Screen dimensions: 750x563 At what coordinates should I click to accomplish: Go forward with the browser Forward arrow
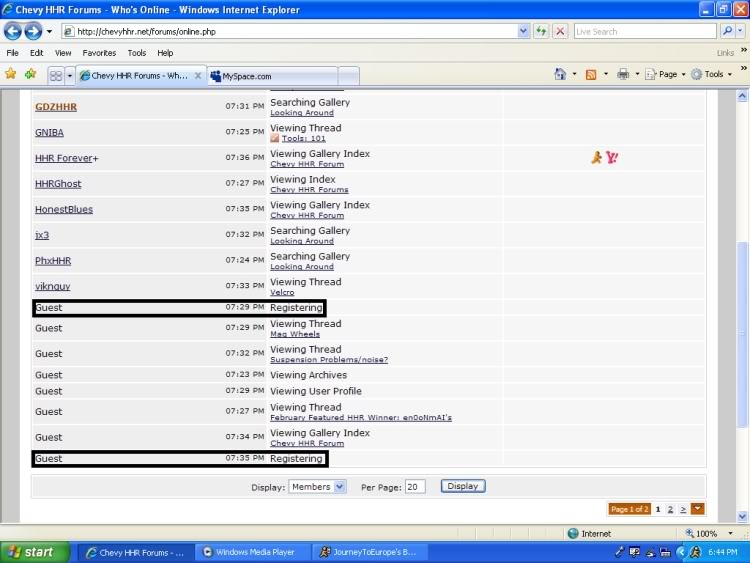(33, 32)
